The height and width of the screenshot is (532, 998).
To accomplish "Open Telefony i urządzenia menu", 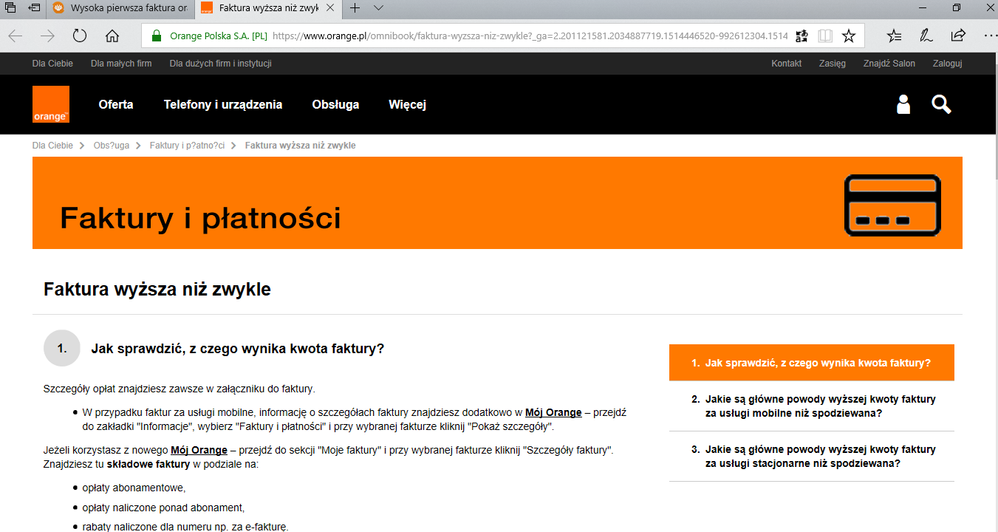I will 223,104.
